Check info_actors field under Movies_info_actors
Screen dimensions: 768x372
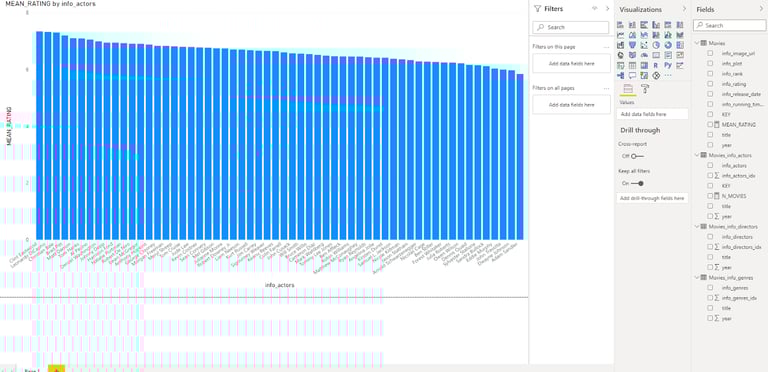710,165
